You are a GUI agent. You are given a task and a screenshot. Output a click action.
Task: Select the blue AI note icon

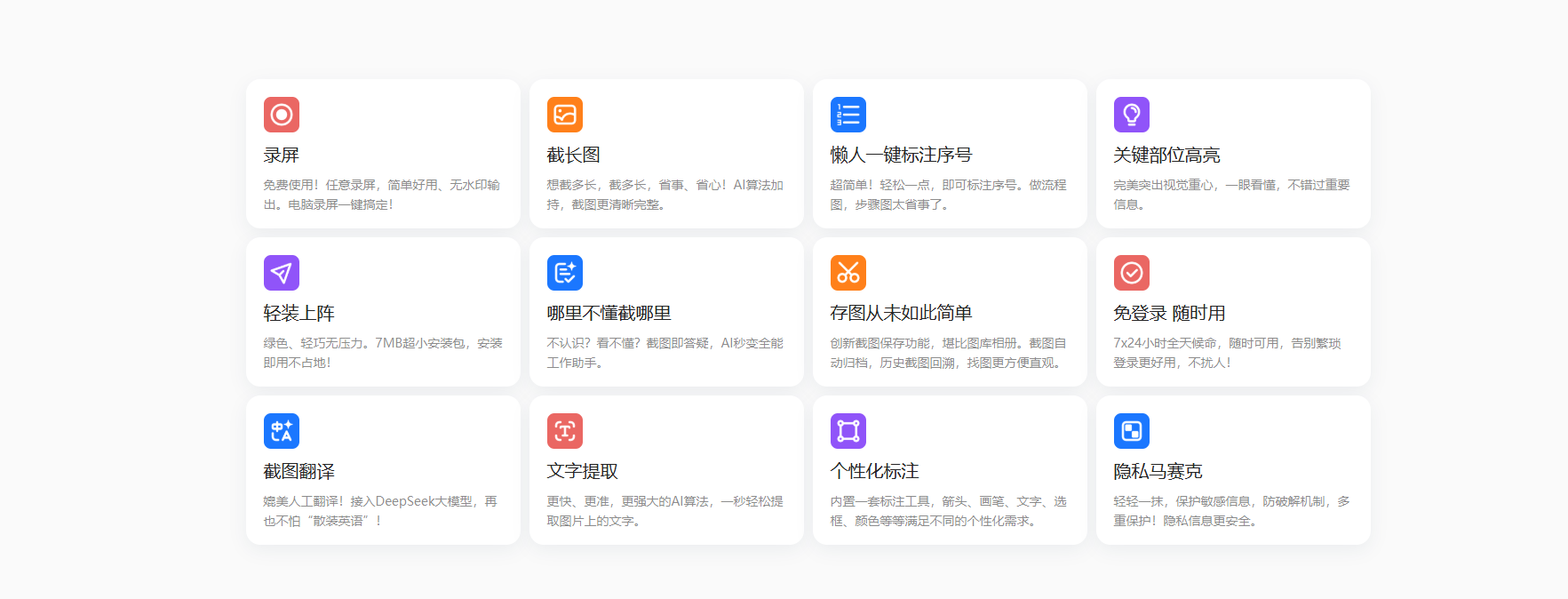point(564,273)
